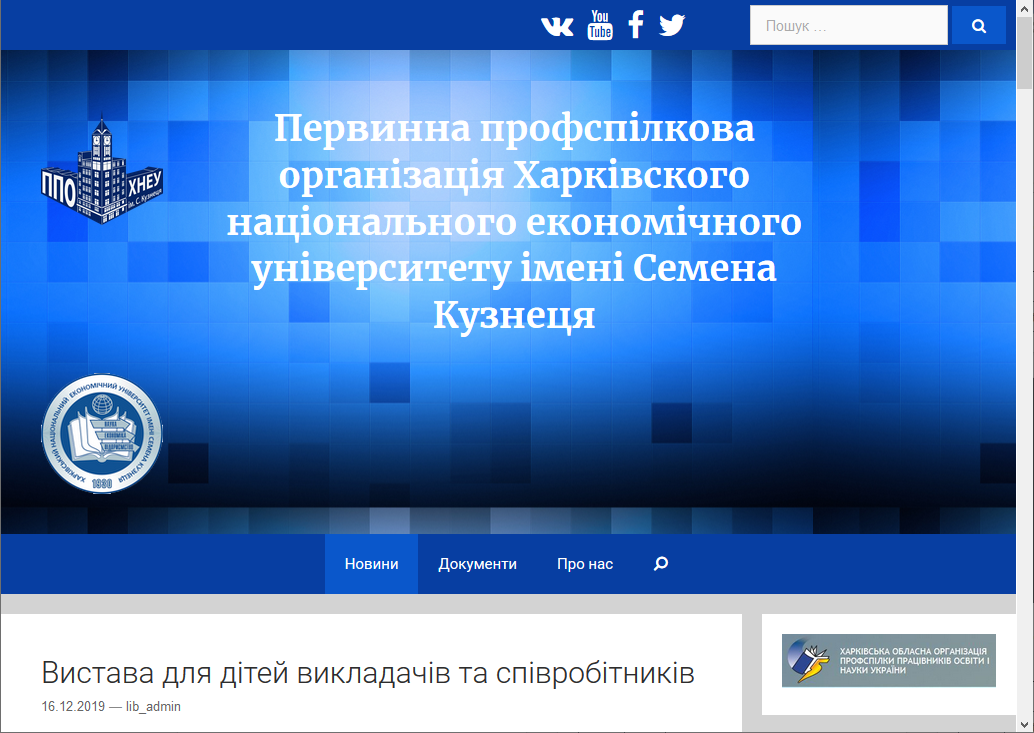Click the 16.12.2019 post date link

[73, 707]
